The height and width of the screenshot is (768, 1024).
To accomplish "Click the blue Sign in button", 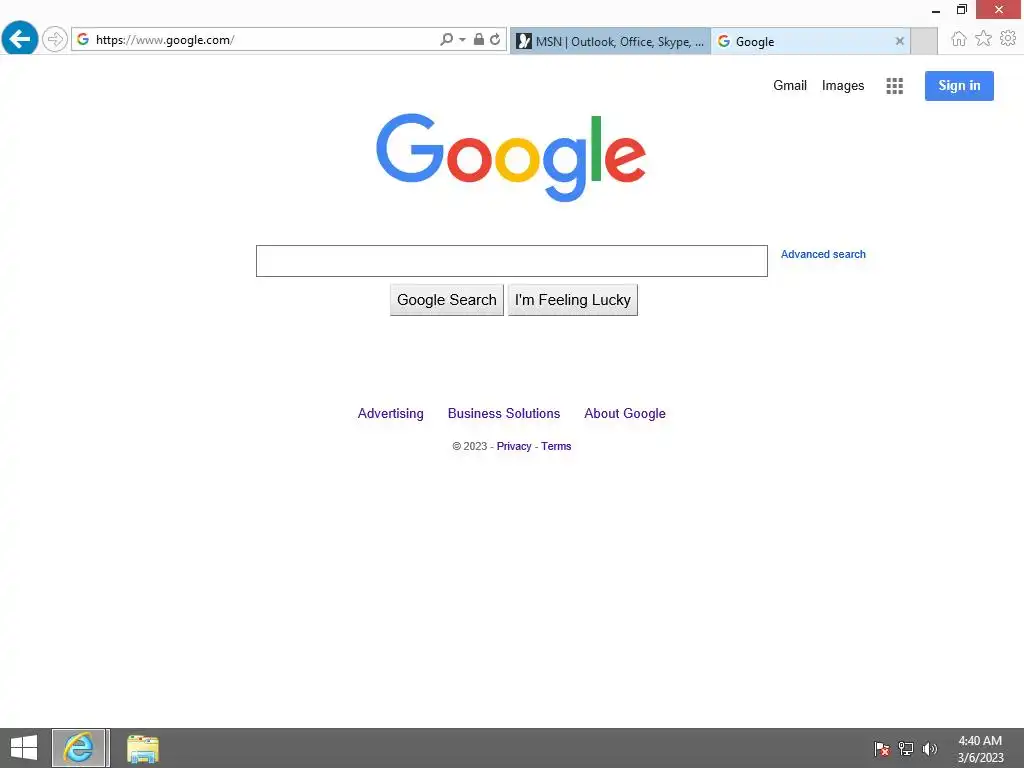I will pyautogui.click(x=959, y=86).
